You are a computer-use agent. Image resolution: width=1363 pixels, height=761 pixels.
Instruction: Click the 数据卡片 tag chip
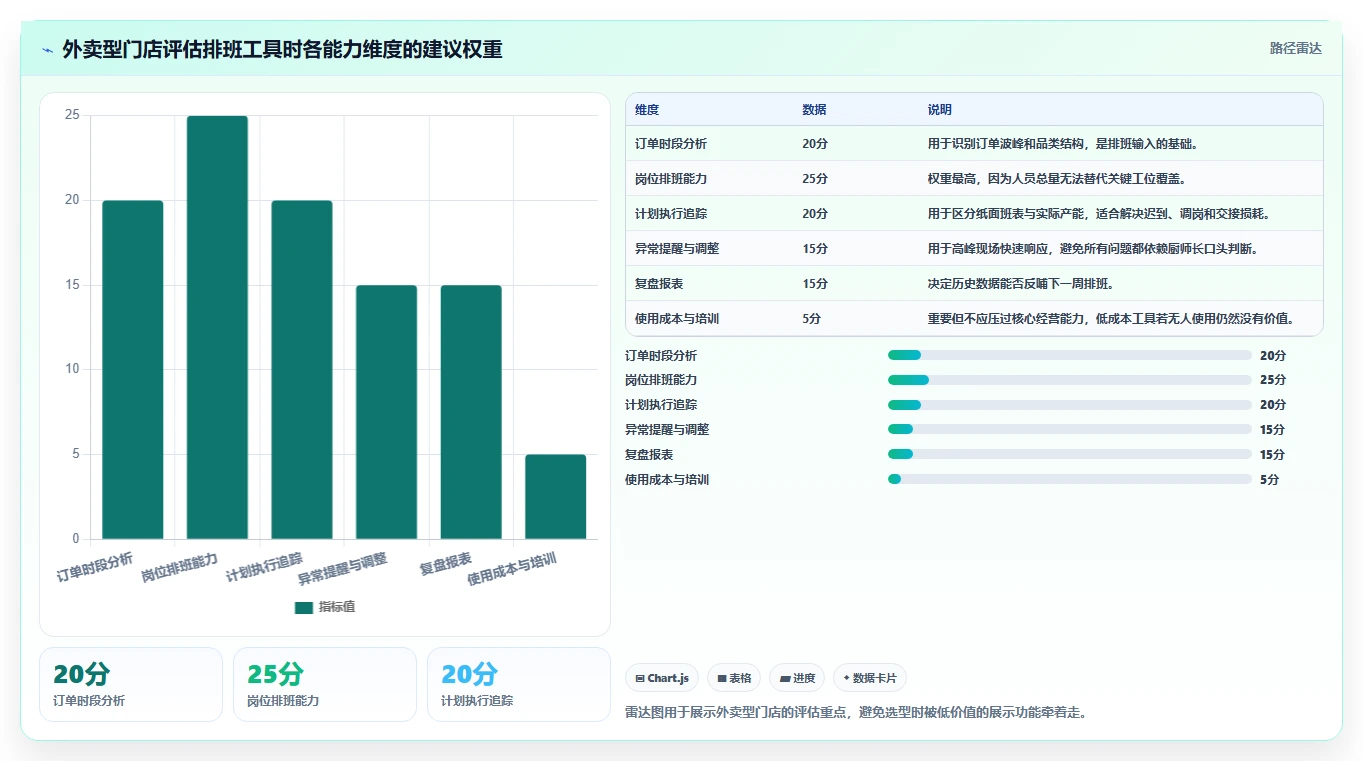click(870, 678)
